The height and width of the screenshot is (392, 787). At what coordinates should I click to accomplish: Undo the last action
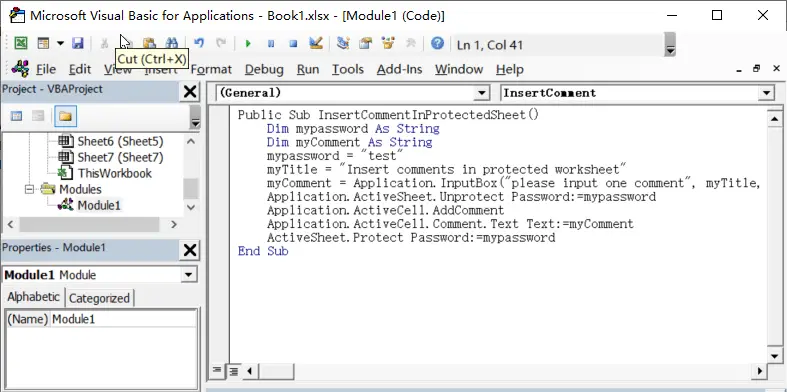coord(199,43)
